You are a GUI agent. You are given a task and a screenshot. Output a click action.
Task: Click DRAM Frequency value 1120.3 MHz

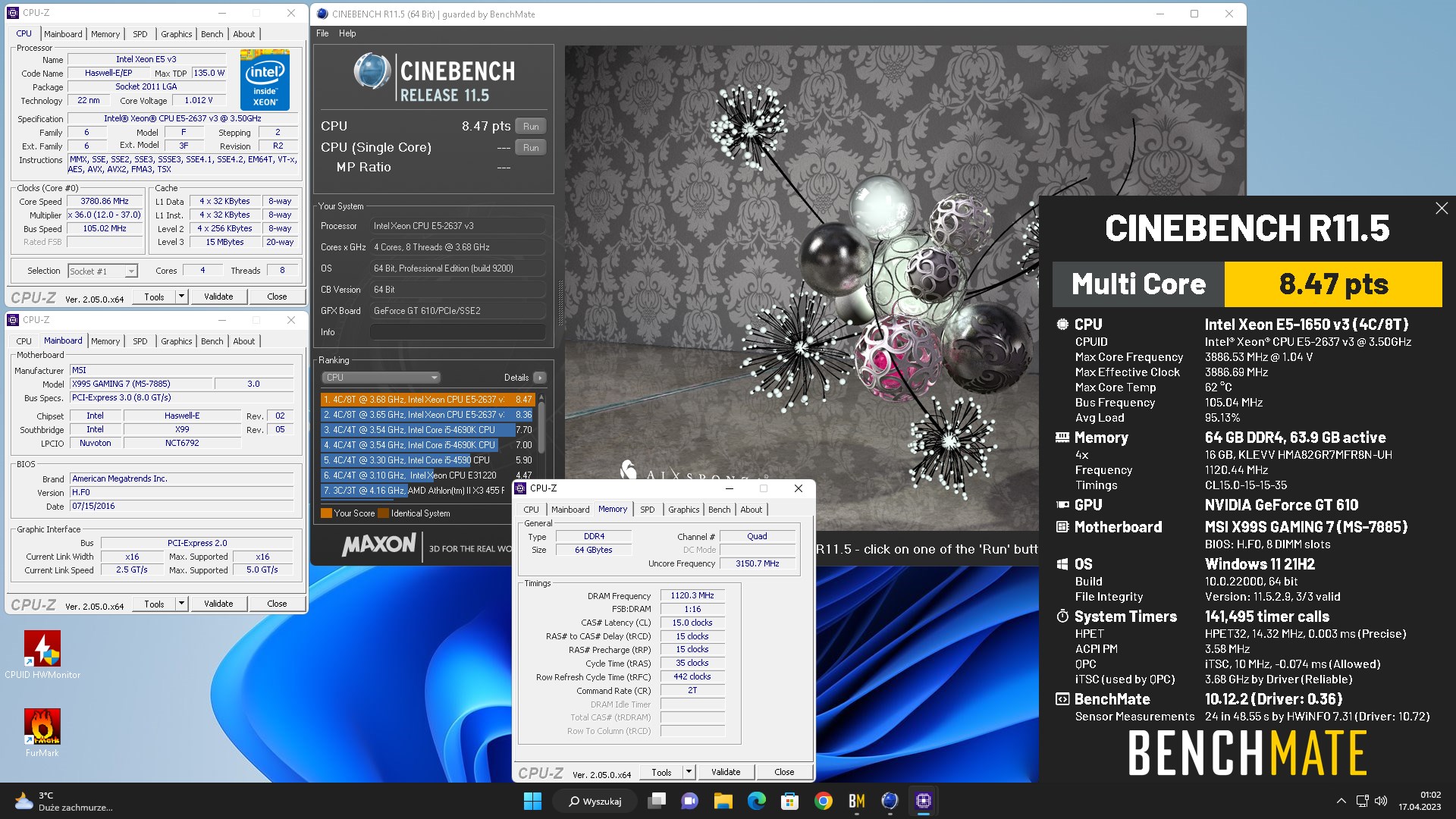click(692, 596)
